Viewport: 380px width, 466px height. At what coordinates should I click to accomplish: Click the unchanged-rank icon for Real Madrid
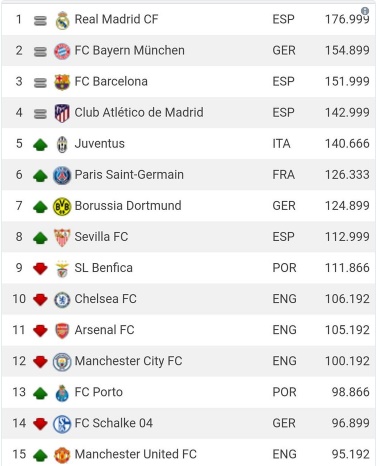40,21
